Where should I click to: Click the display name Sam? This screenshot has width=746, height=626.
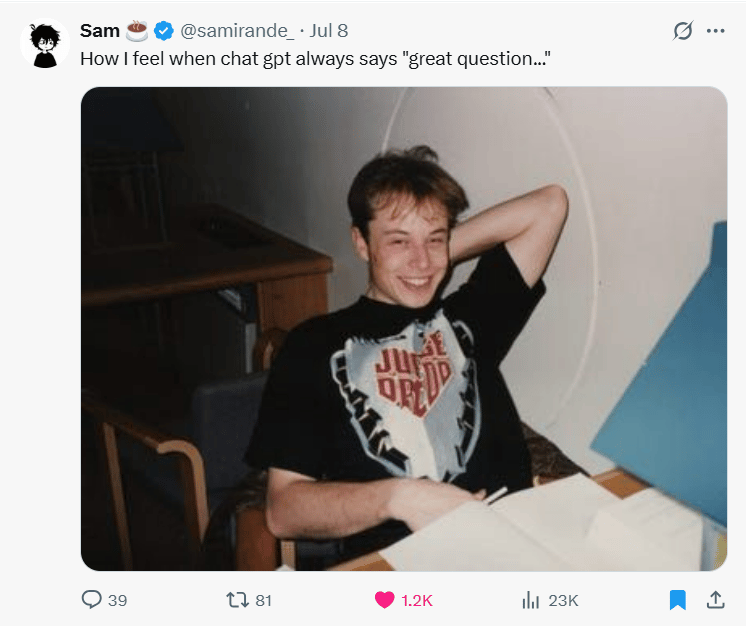point(99,31)
